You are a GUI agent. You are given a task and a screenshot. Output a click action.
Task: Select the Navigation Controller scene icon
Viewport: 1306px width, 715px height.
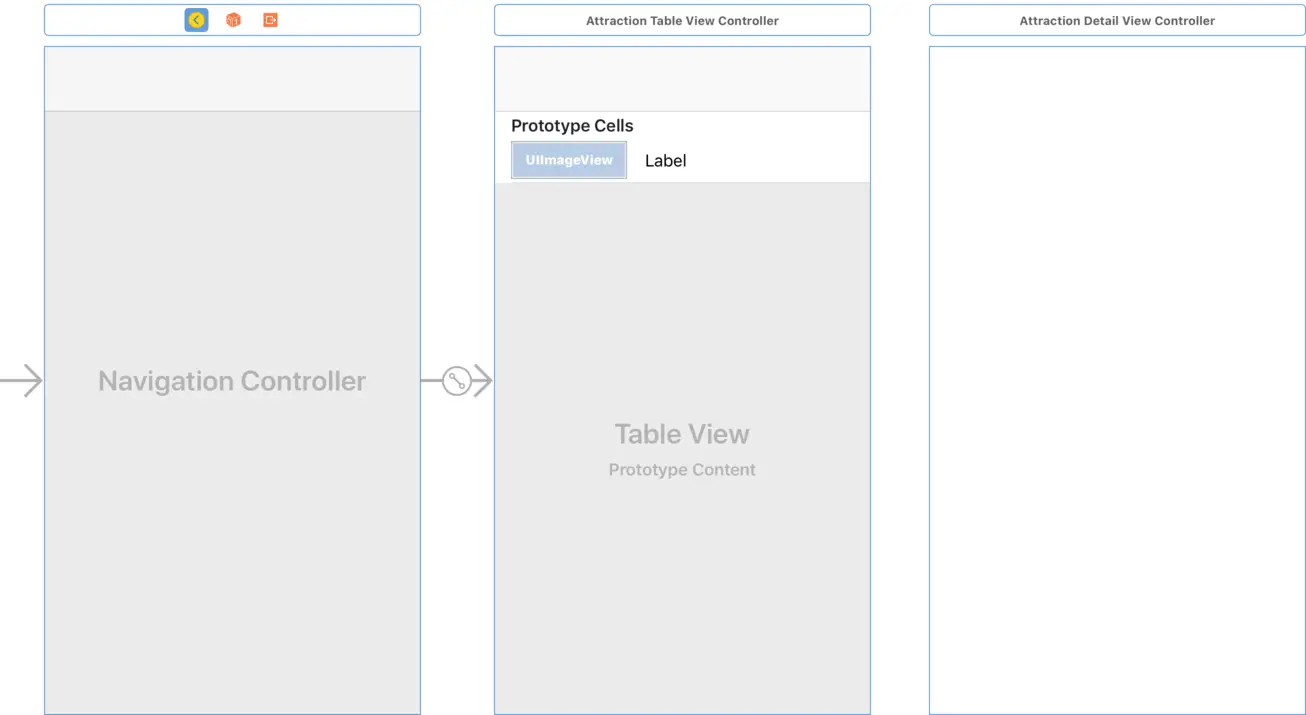(196, 20)
